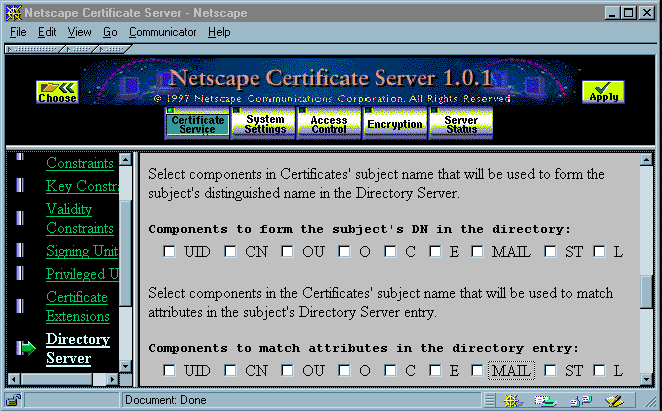Click the Choose folder icon button
Image resolution: width=662 pixels, height=411 pixels.
click(x=57, y=92)
